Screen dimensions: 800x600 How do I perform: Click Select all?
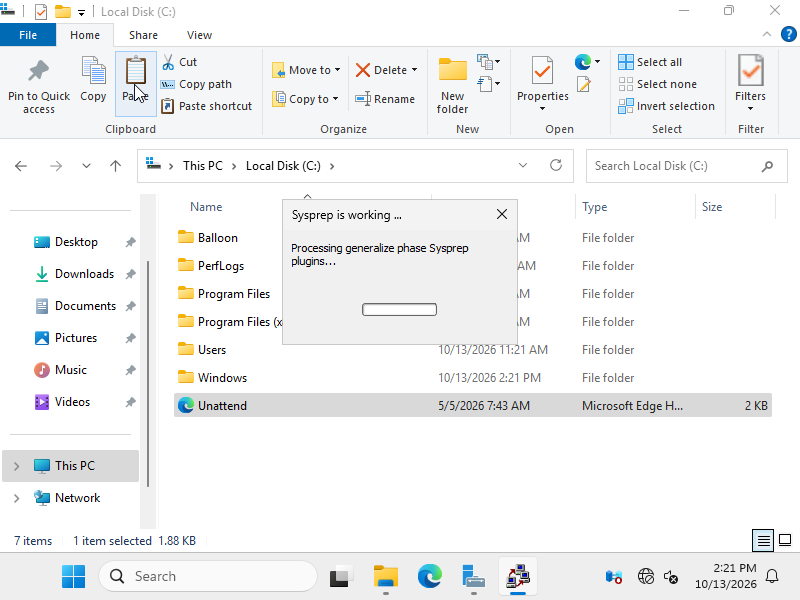click(x=650, y=62)
